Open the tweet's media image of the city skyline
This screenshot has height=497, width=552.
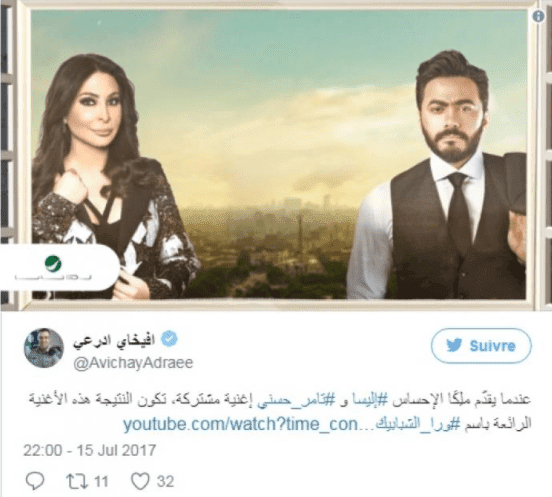[276, 155]
